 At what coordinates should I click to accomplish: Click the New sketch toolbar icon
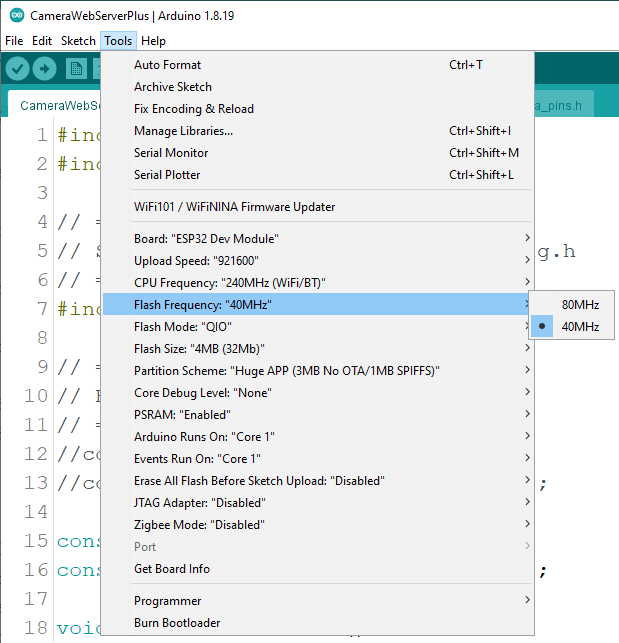point(76,68)
